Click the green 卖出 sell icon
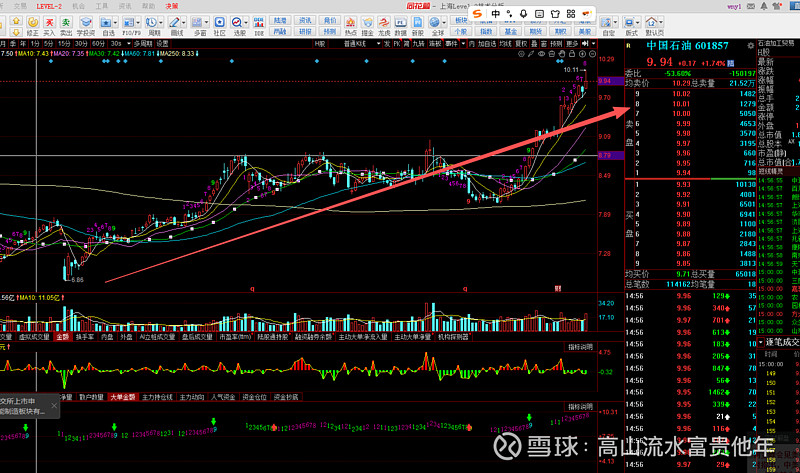Viewport: 800px width, 473px height. click(66, 22)
